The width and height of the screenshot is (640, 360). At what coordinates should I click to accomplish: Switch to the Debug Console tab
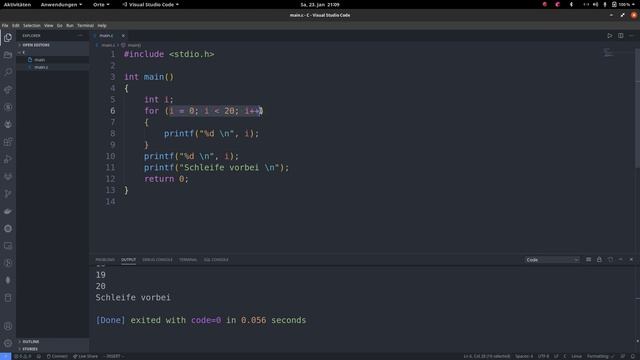click(x=157, y=260)
